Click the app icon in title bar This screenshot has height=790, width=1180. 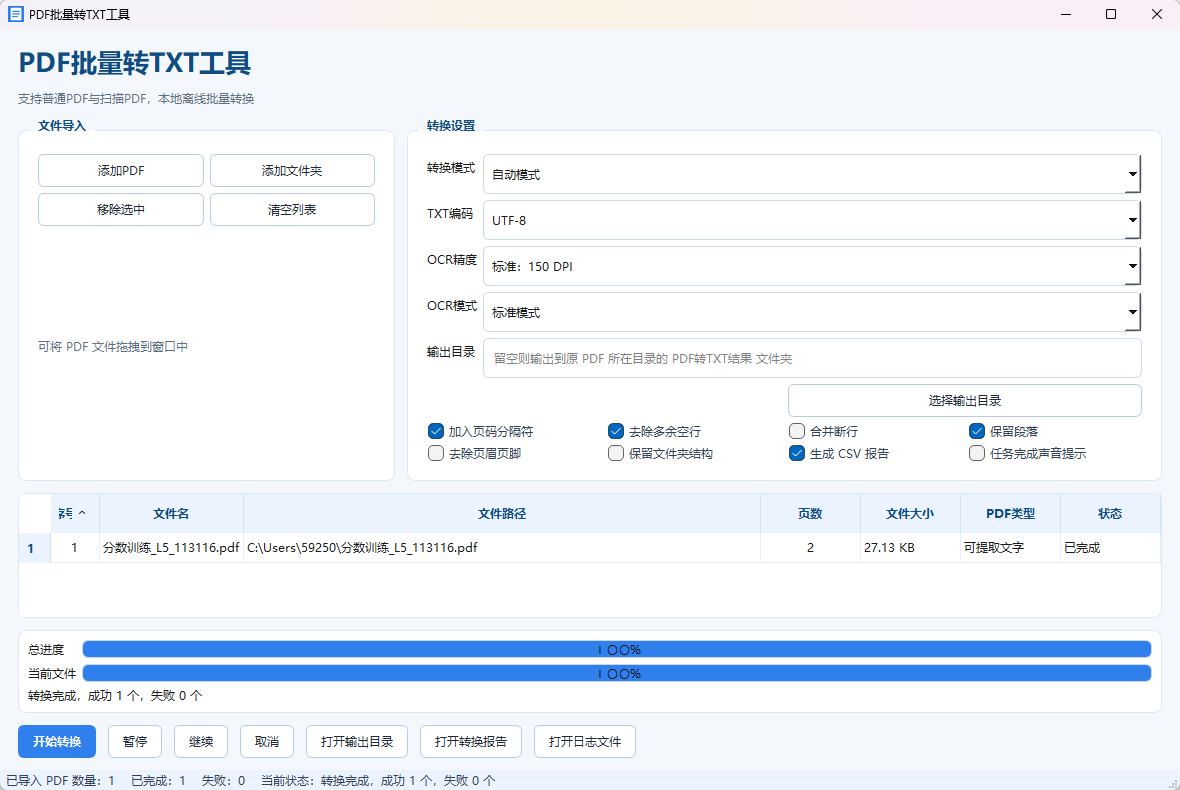(15, 14)
